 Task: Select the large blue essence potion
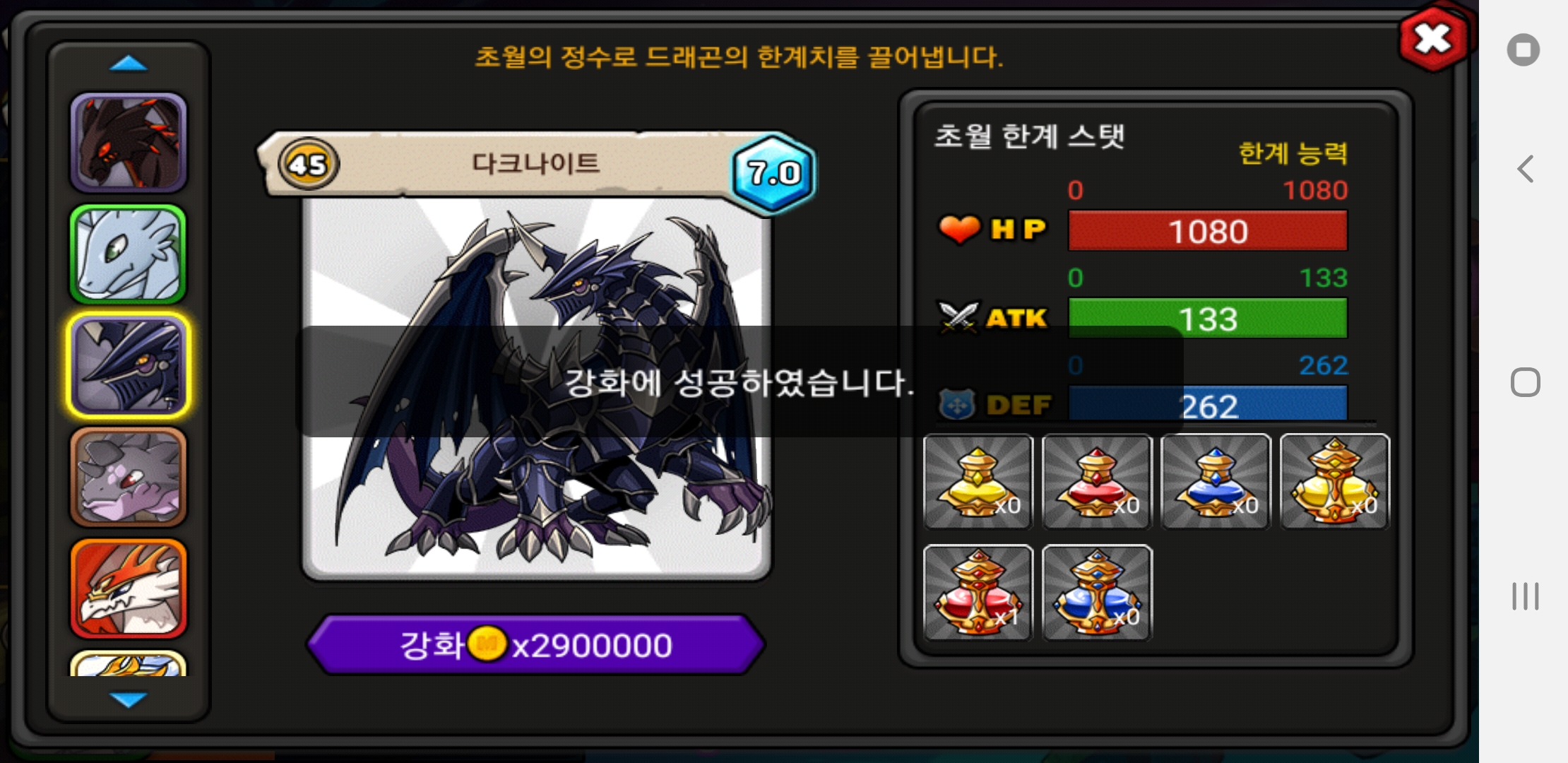click(1097, 593)
